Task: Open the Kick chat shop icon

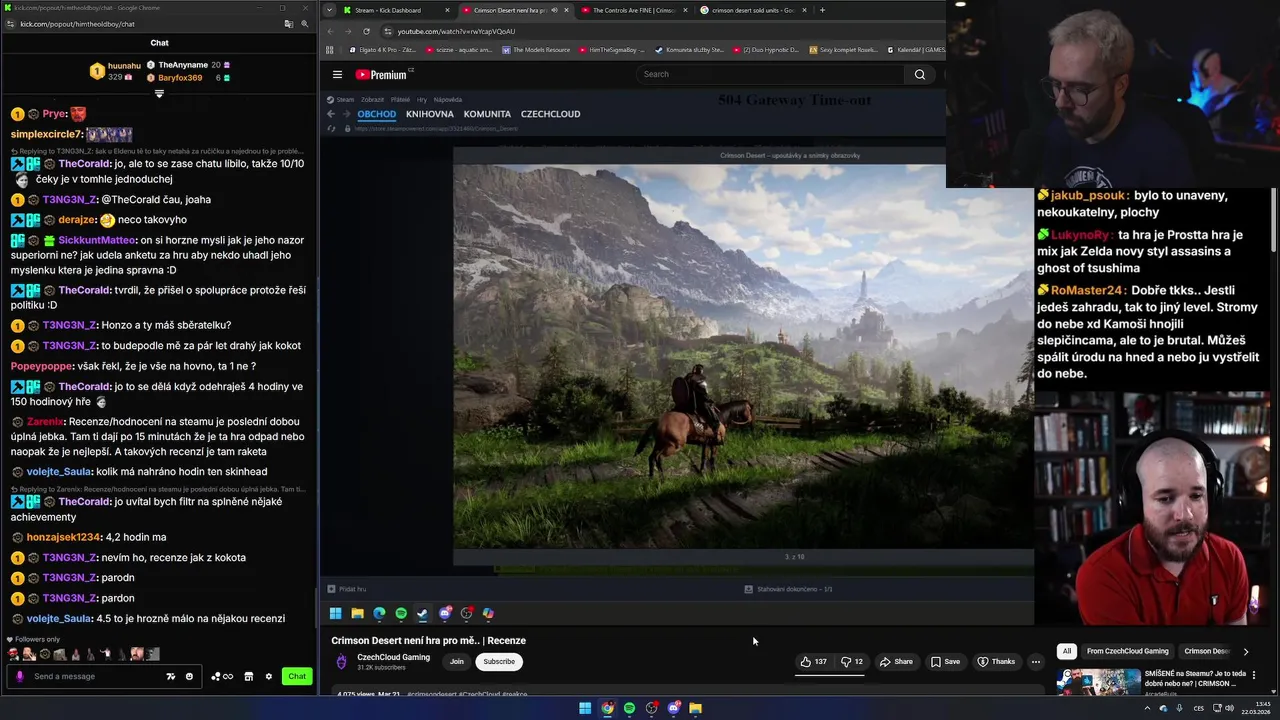Action: pyautogui.click(x=249, y=676)
